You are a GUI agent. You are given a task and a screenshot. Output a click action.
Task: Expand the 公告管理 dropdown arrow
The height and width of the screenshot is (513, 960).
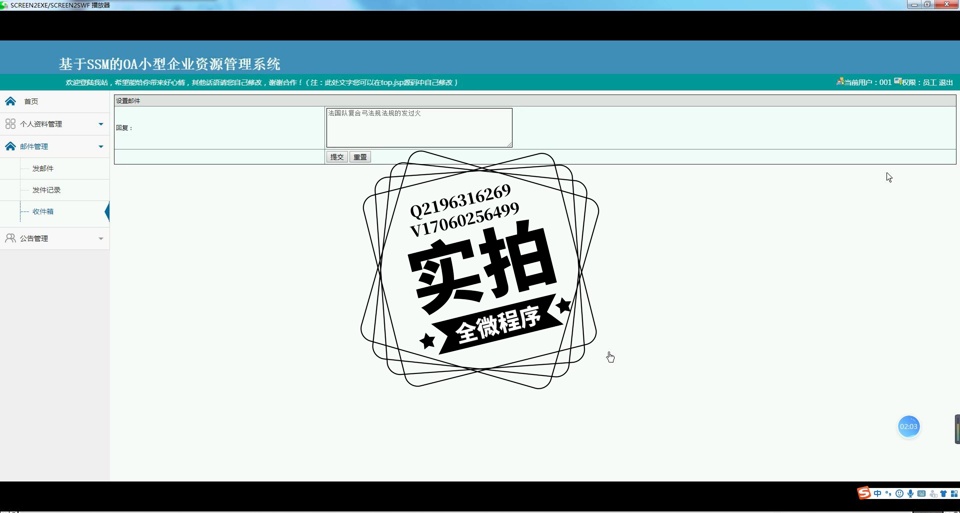[x=100, y=238]
